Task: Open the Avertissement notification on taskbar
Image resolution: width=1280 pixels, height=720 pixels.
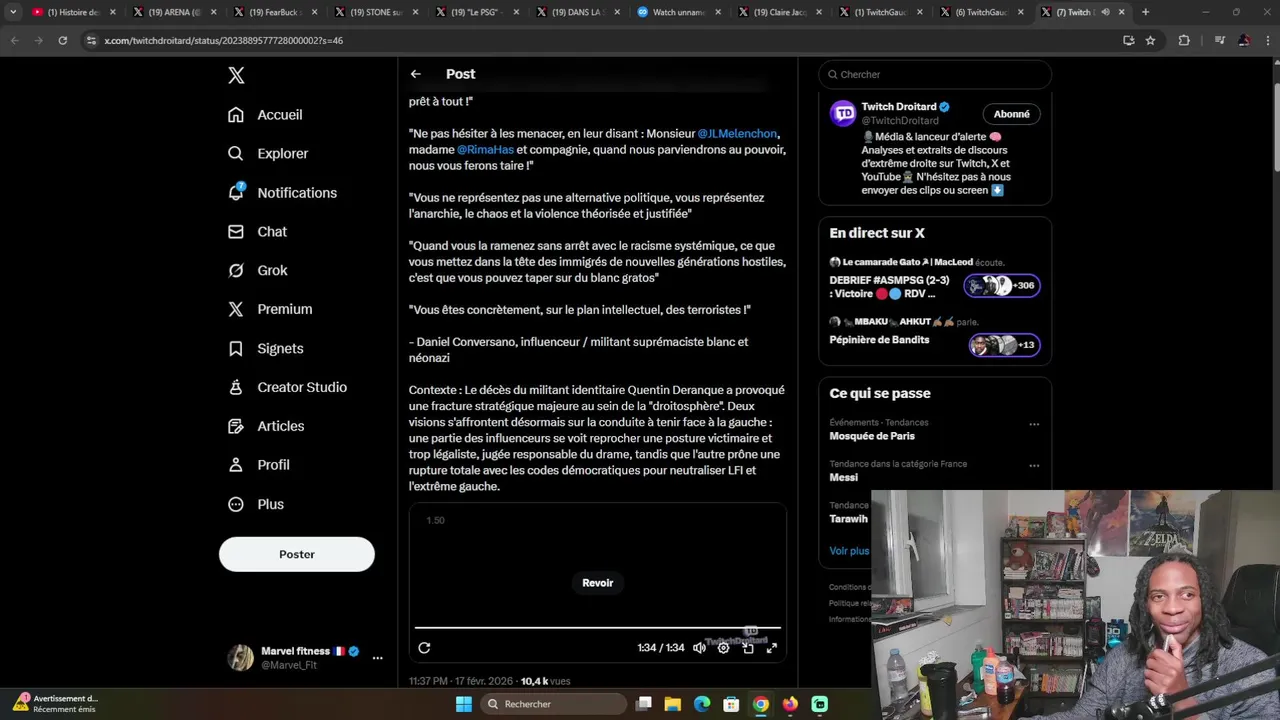Action: tap(55, 704)
